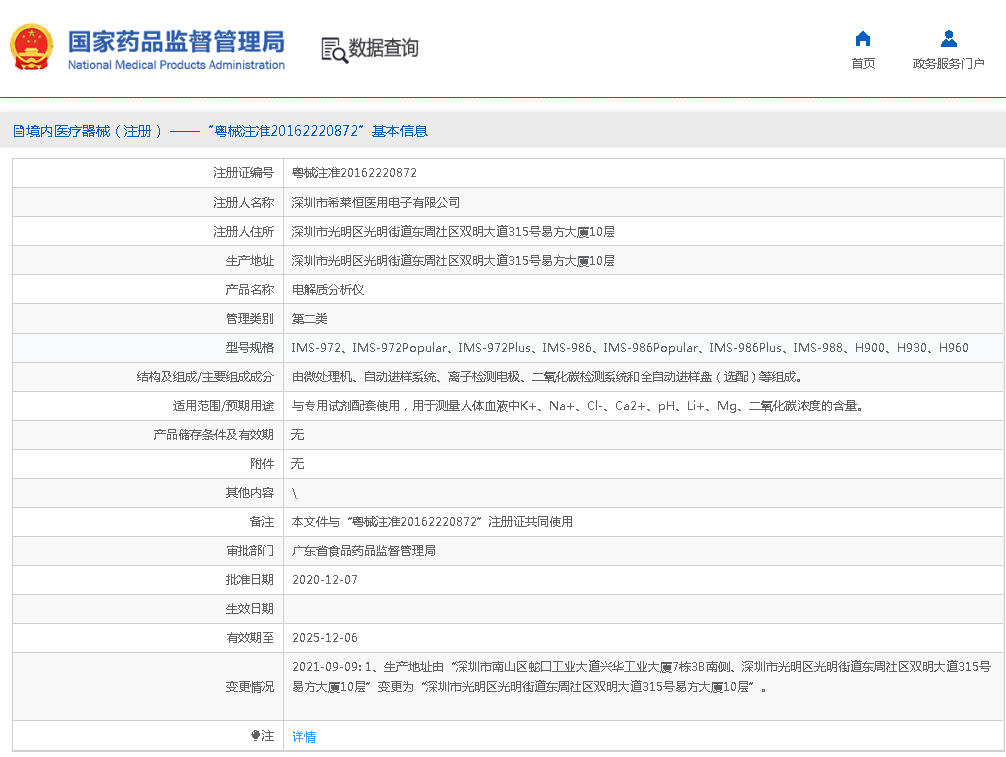
Task: Click the 国家药品监督管理局 Chinese title
Action: pyautogui.click(x=176, y=41)
